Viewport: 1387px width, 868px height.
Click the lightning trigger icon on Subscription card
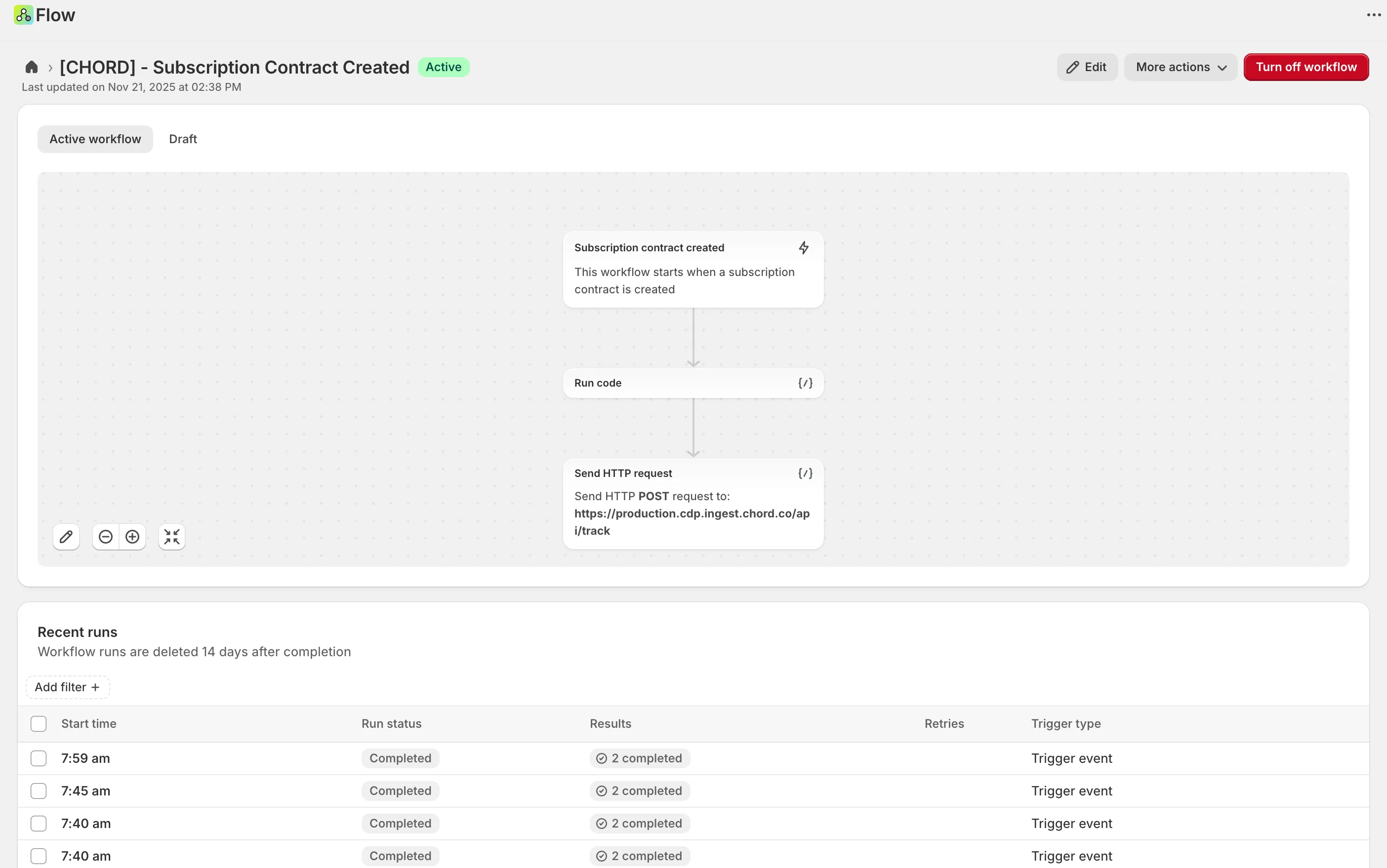coord(804,247)
